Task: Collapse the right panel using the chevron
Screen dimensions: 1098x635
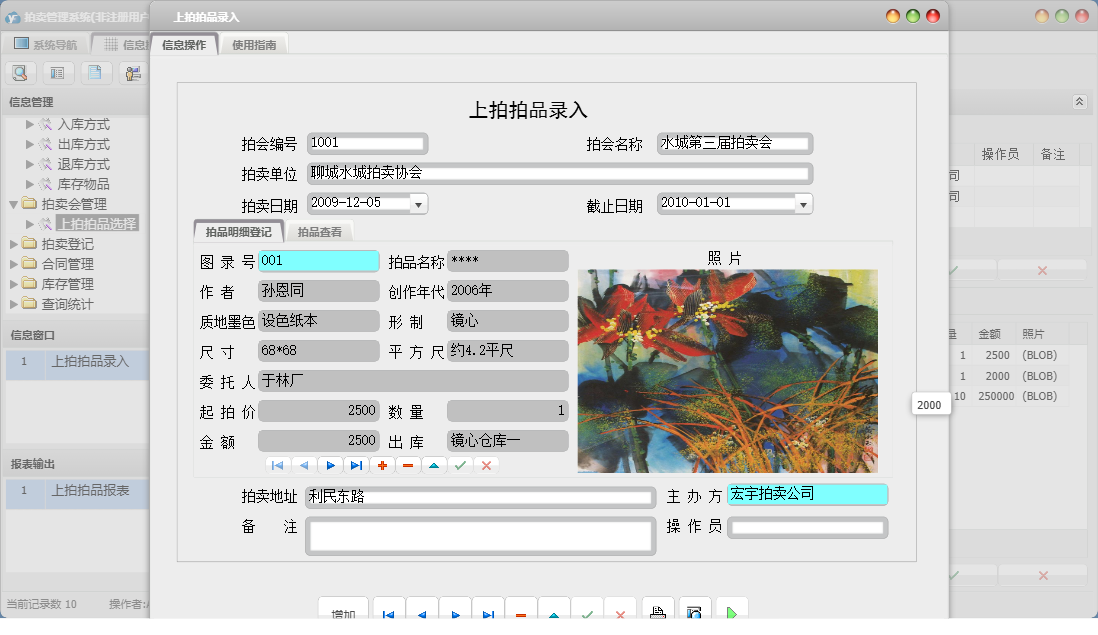Action: point(1079,101)
